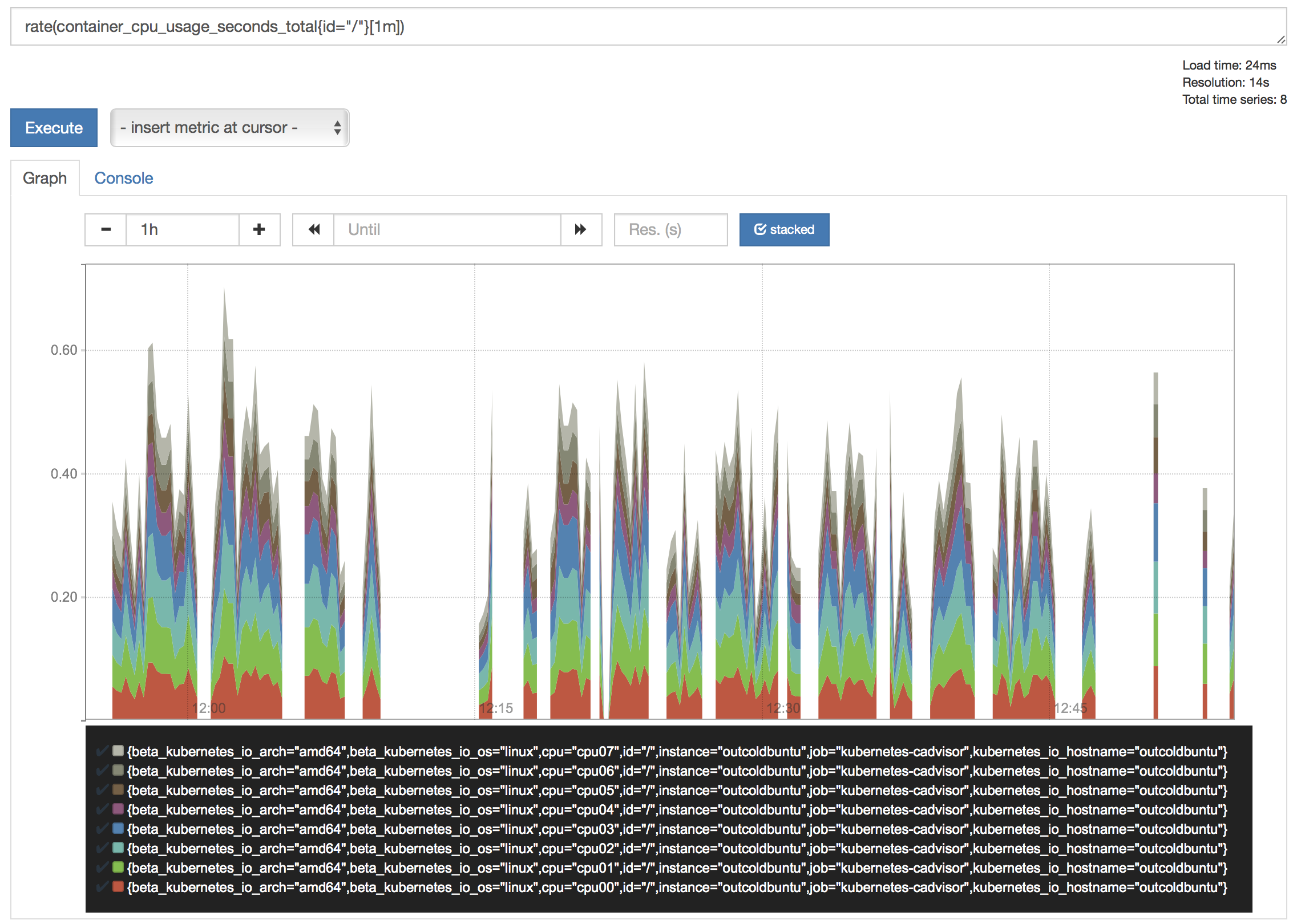Viewport: 1293px width, 924px height.
Task: Click the blue cpu03 color swatch
Action: pos(118,828)
